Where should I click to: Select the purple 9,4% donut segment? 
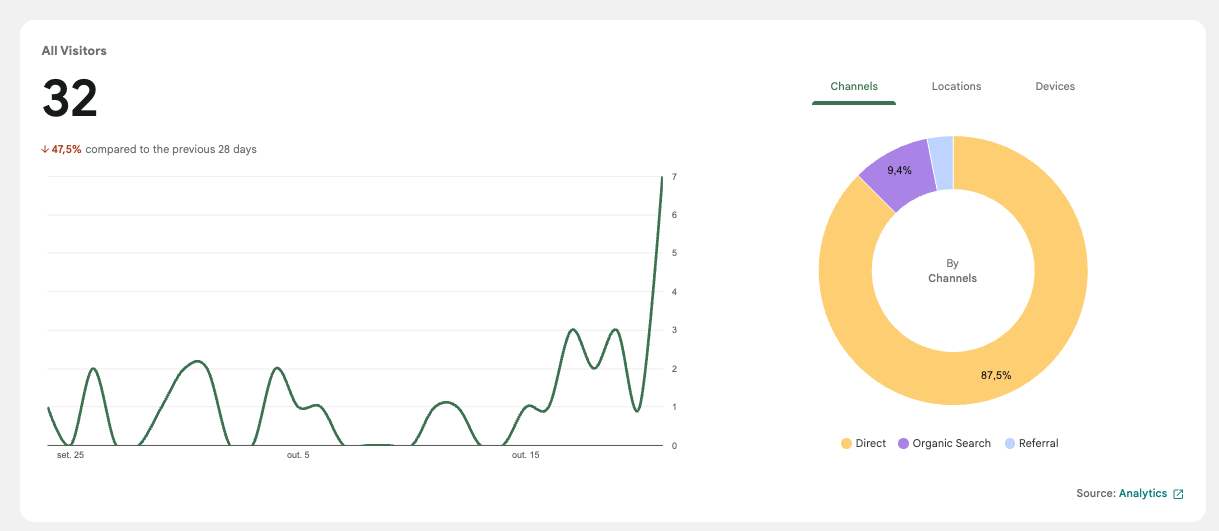tap(896, 177)
